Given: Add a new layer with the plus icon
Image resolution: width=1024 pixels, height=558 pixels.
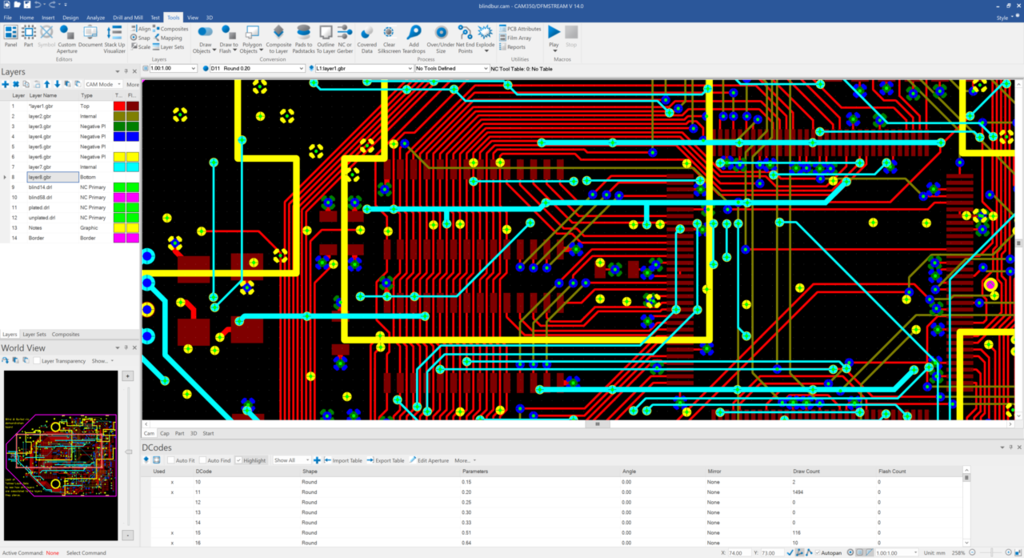Looking at the screenshot, I should point(5,84).
